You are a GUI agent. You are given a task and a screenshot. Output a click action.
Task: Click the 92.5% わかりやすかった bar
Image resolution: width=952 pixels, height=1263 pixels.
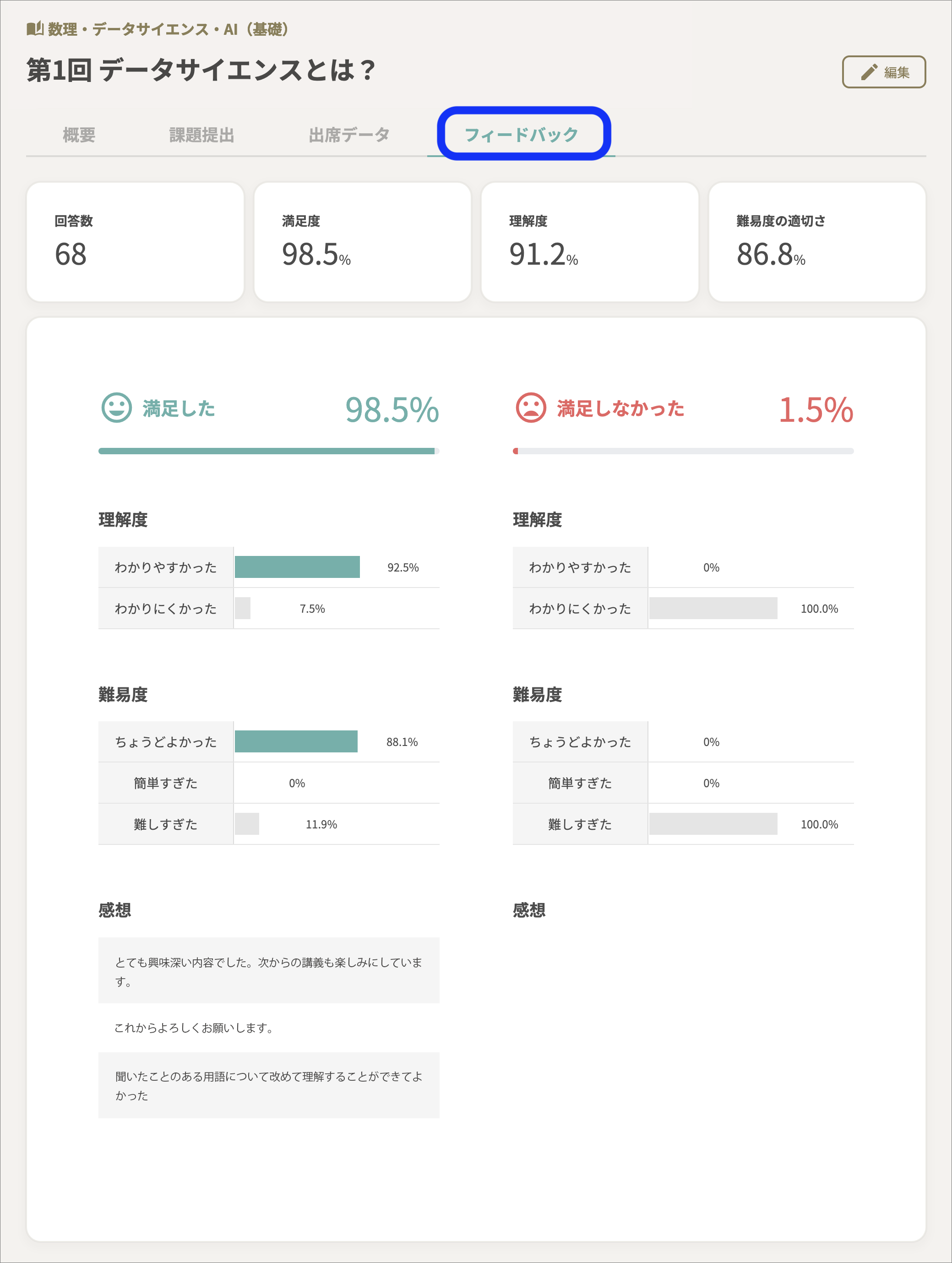pos(297,567)
